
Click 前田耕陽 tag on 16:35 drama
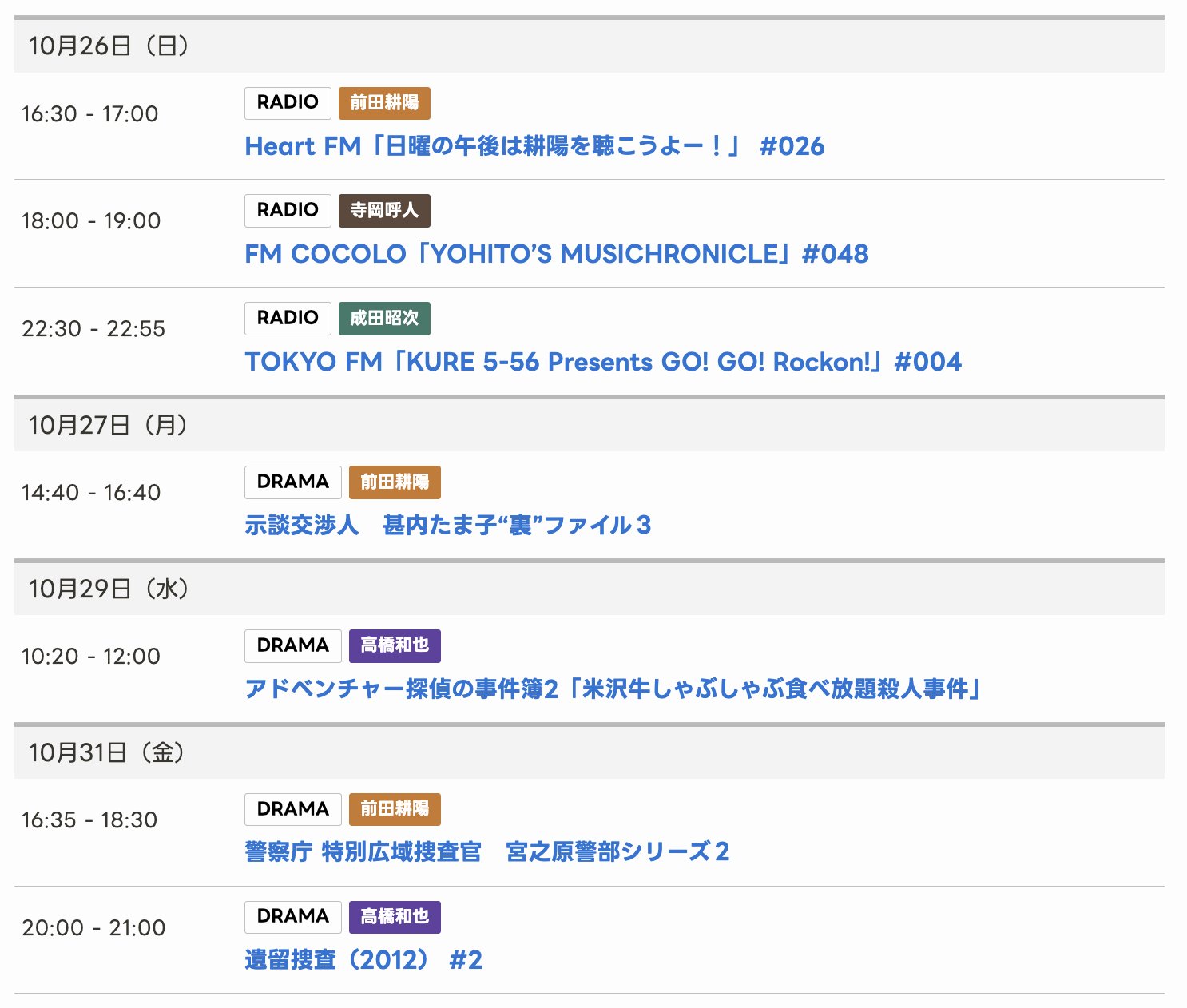395,809
